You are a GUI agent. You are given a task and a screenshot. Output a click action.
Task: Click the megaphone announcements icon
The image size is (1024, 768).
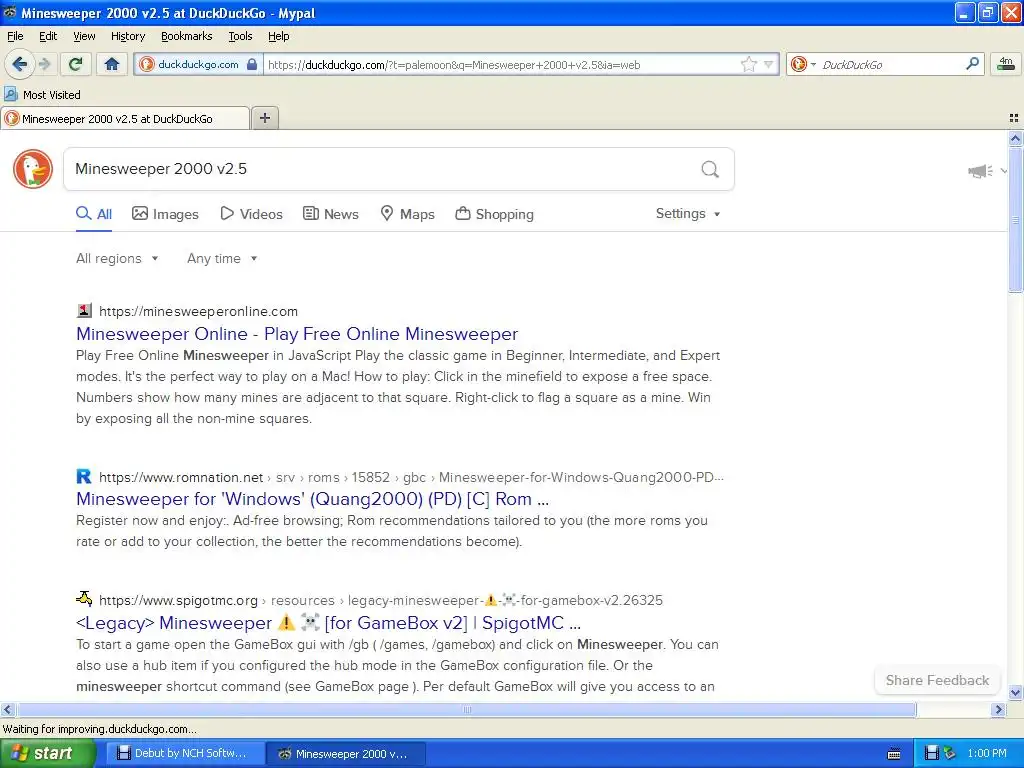point(980,171)
